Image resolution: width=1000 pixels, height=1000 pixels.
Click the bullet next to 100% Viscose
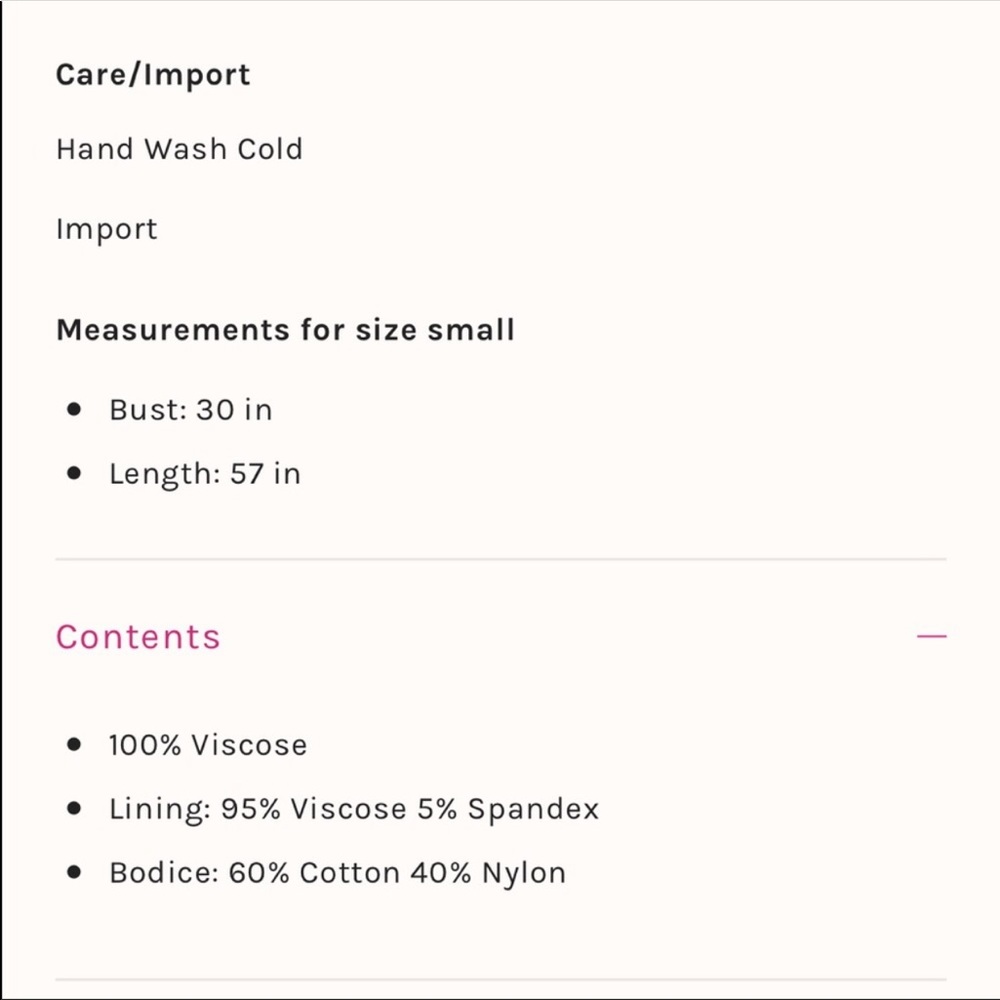(x=74, y=745)
